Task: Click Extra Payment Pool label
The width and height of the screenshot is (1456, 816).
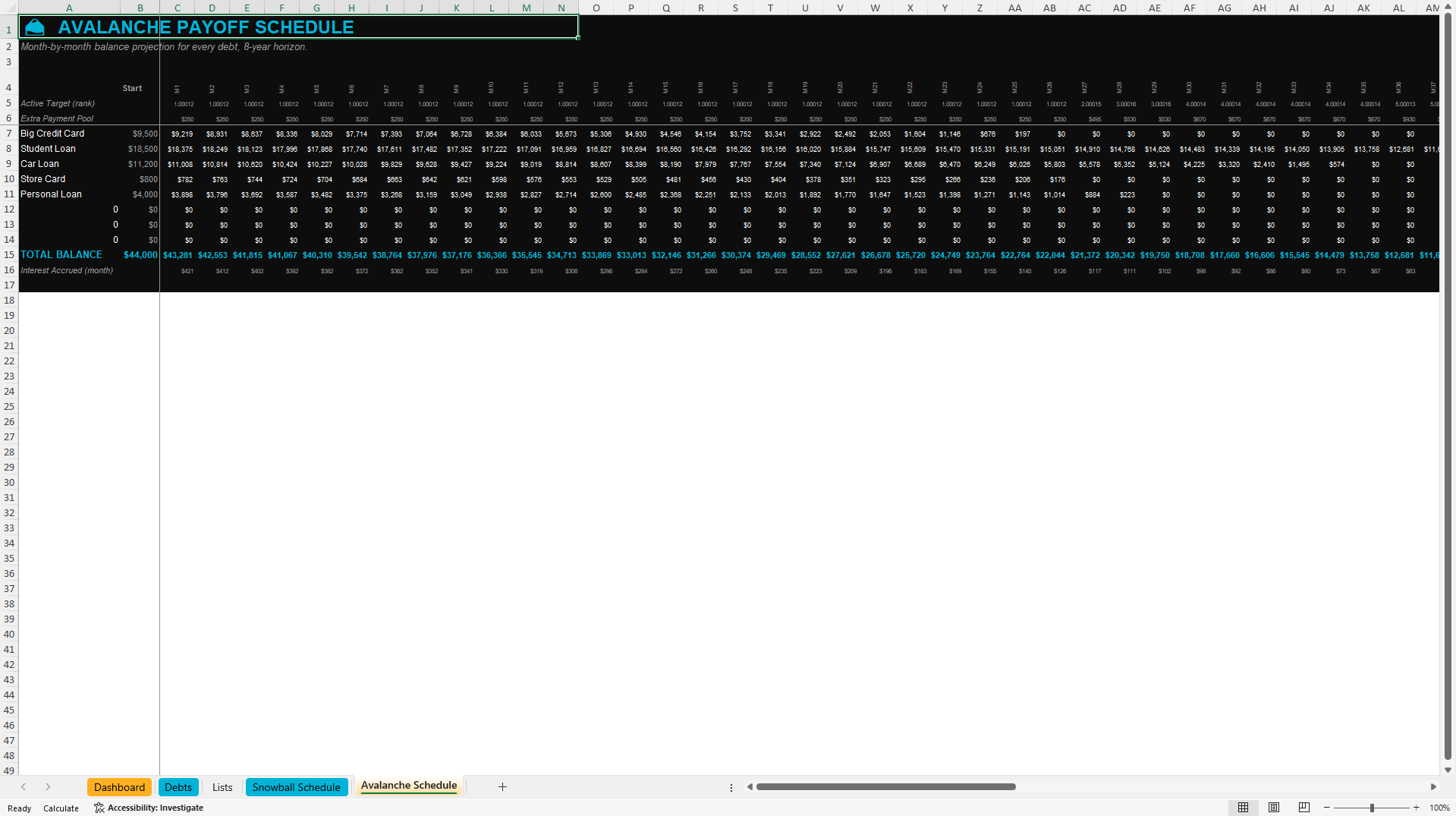Action: click(57, 118)
